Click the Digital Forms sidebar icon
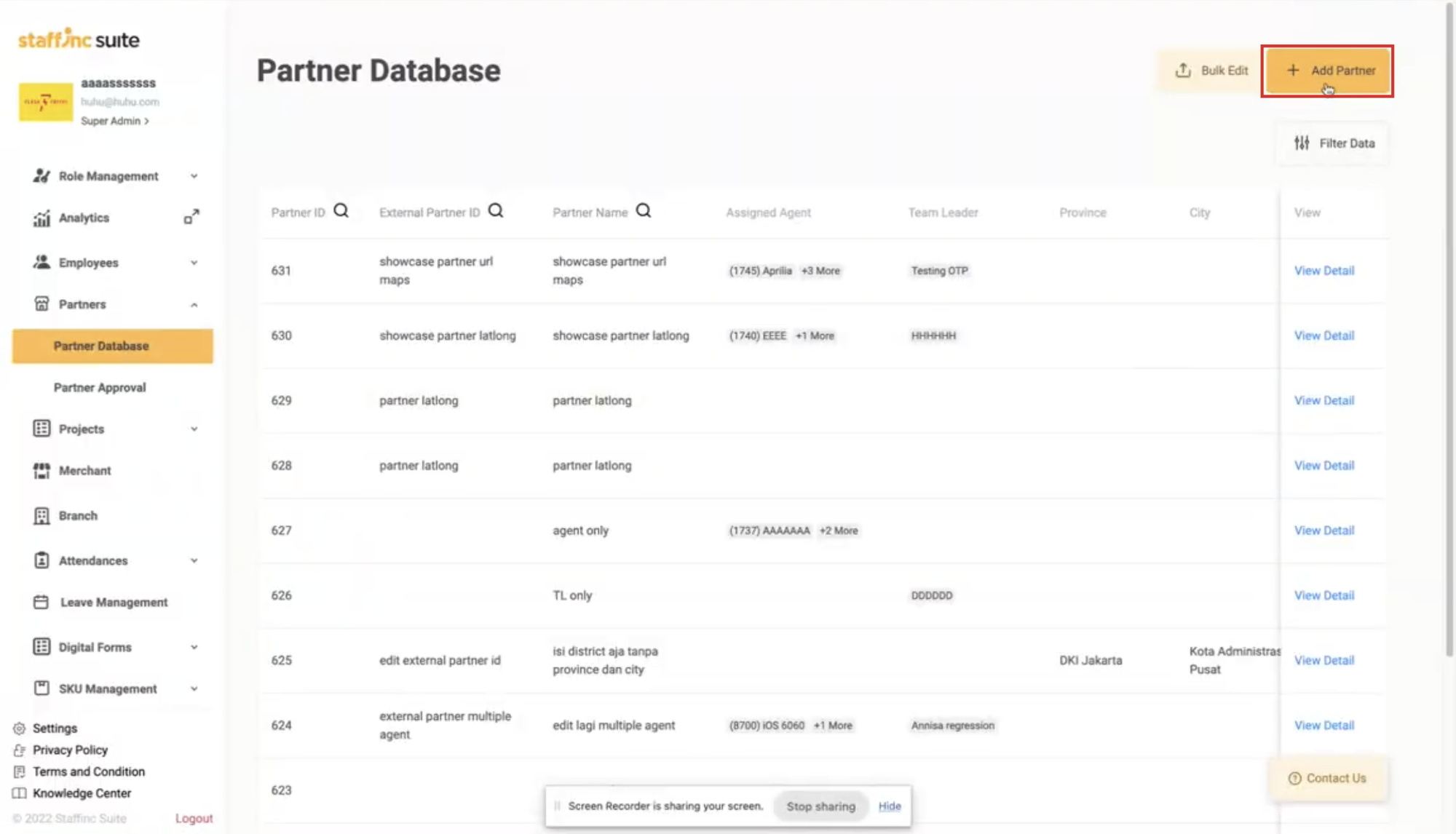The image size is (1456, 834). tap(41, 646)
